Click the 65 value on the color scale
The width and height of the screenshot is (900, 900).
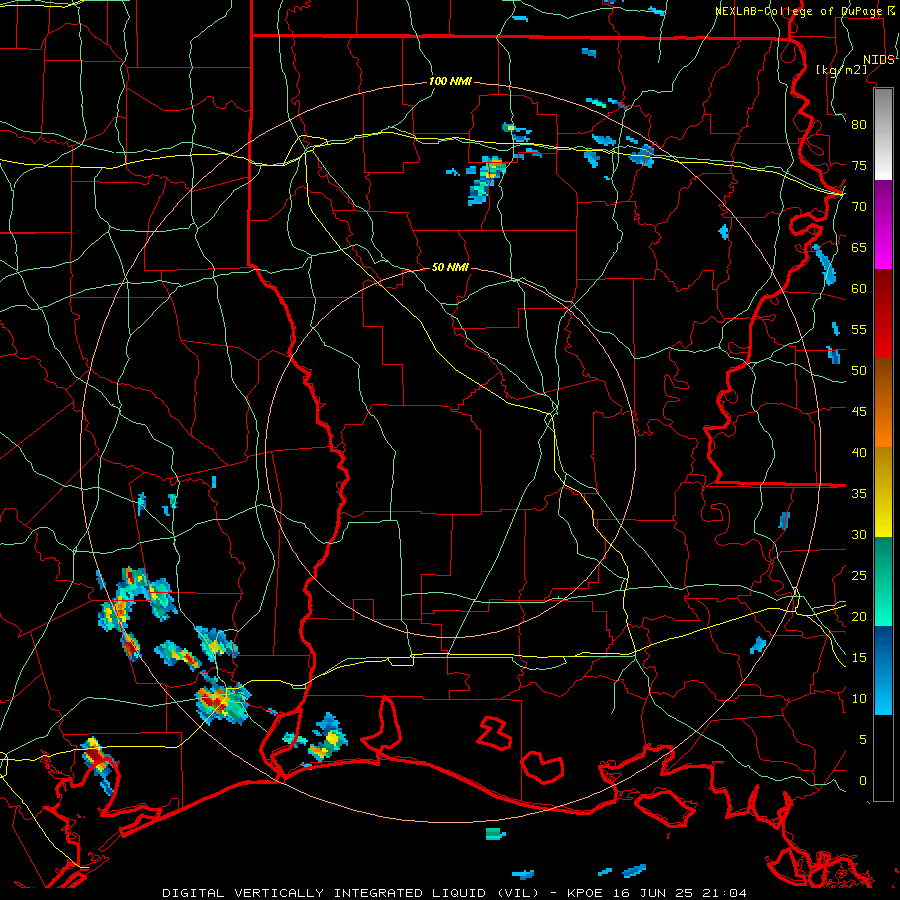[859, 247]
